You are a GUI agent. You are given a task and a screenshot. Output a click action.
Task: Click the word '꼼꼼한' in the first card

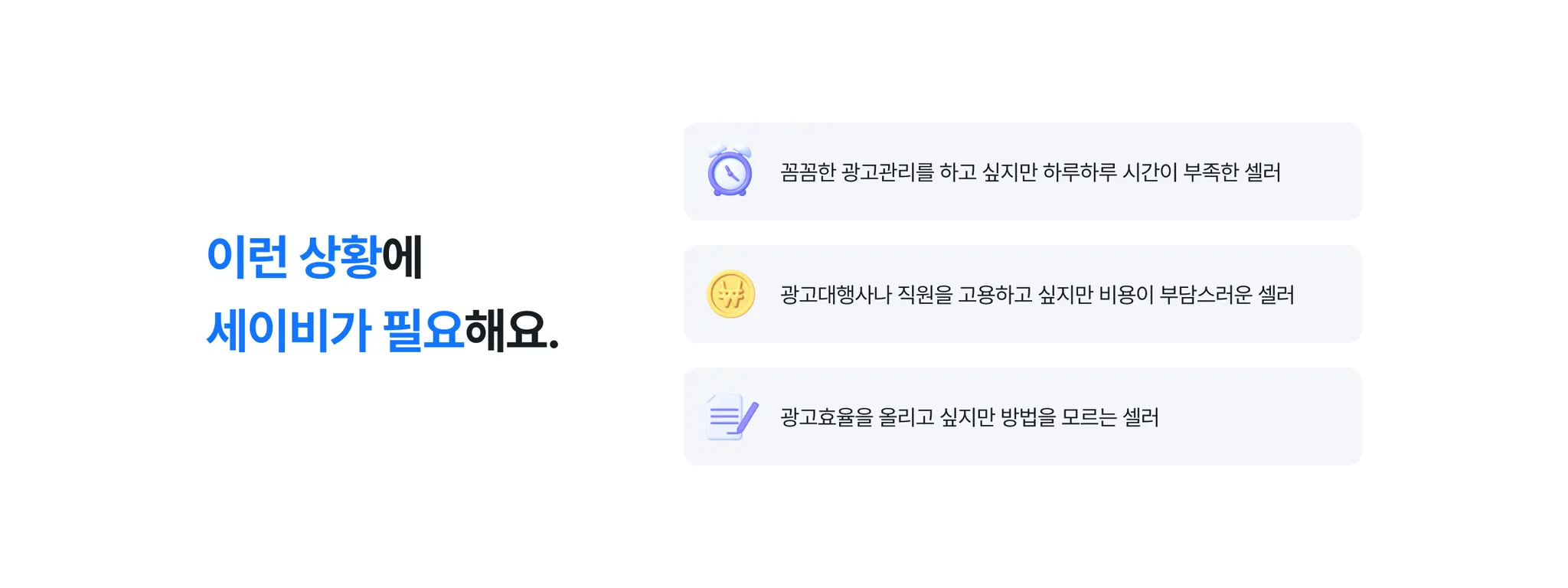coord(808,172)
